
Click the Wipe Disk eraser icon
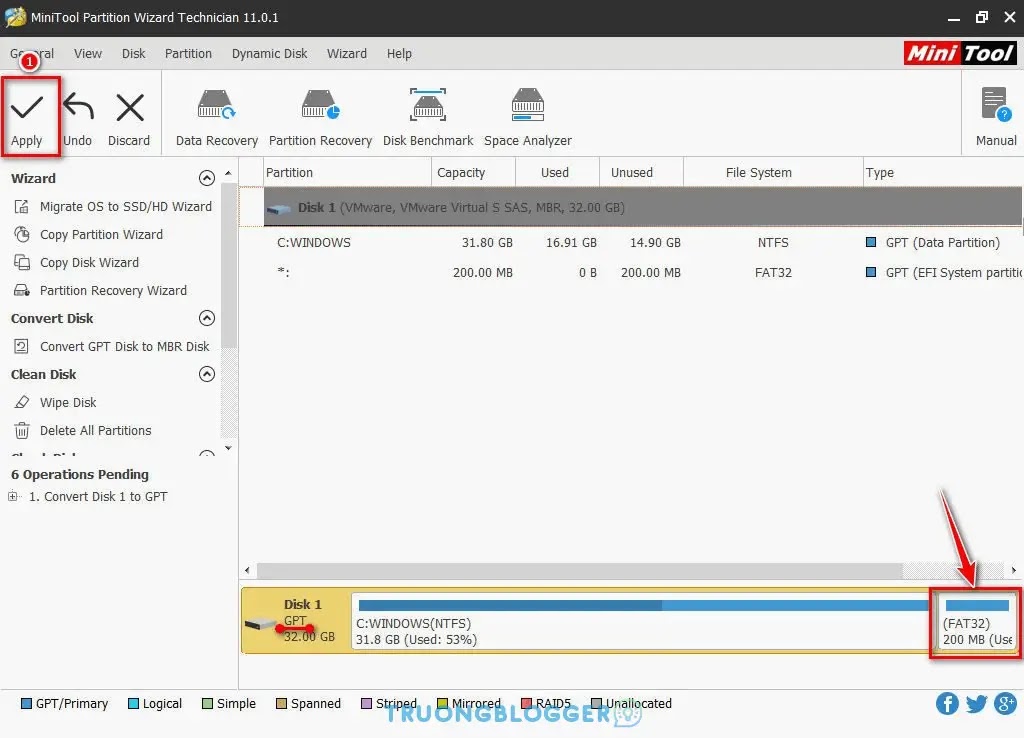(22, 402)
